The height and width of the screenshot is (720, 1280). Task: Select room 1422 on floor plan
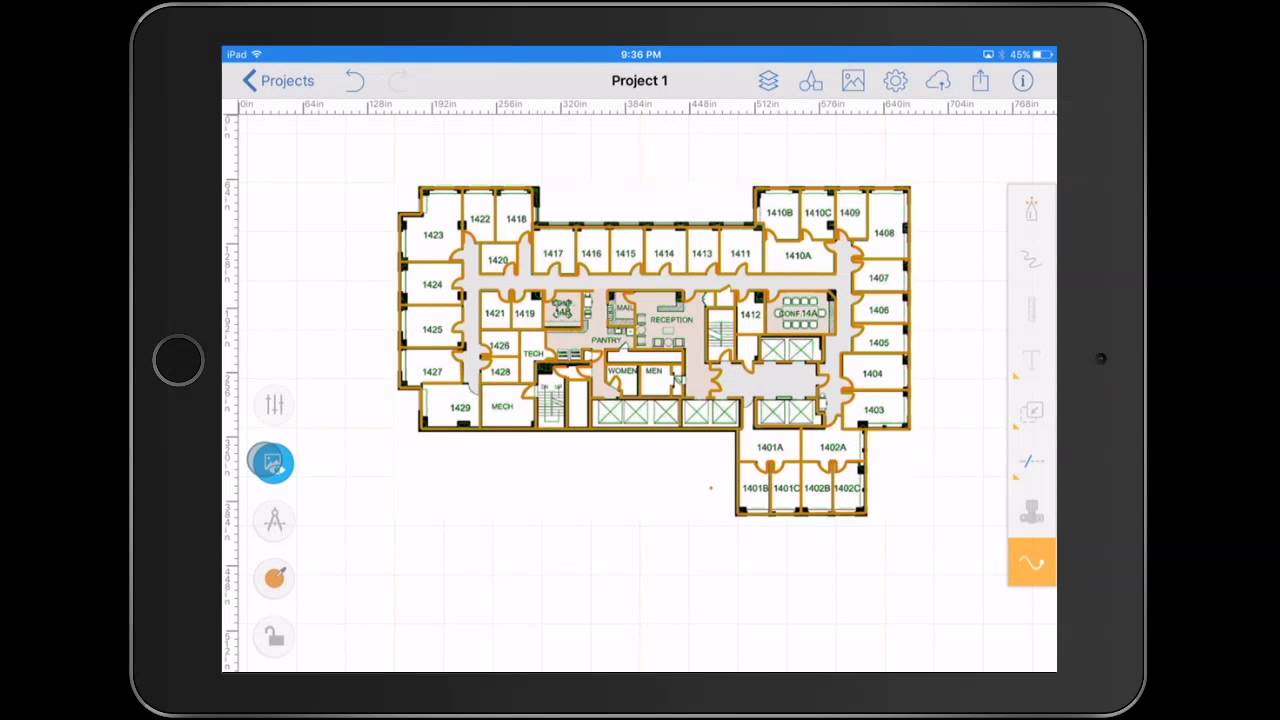[480, 219]
